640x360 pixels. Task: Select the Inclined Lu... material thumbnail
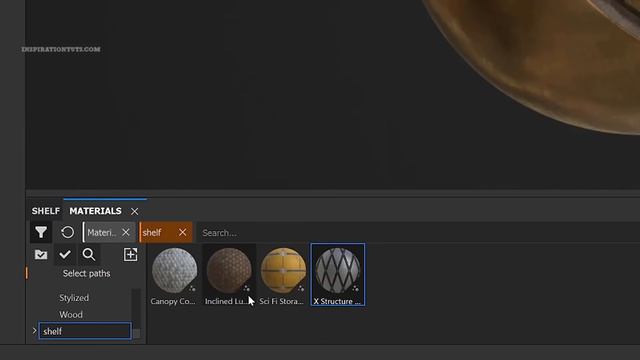pos(229,275)
